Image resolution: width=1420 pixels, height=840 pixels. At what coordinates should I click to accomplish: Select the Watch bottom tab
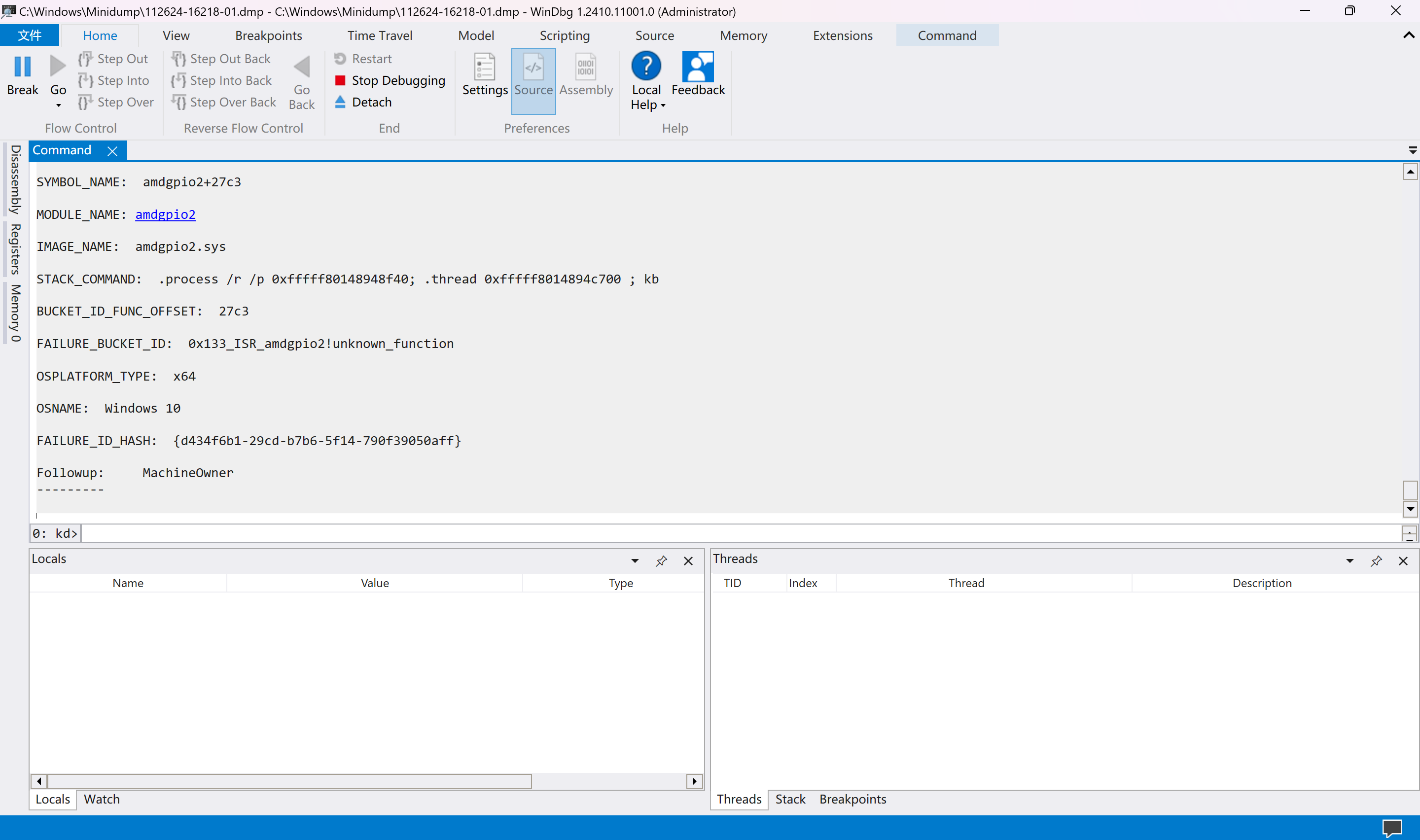102,799
